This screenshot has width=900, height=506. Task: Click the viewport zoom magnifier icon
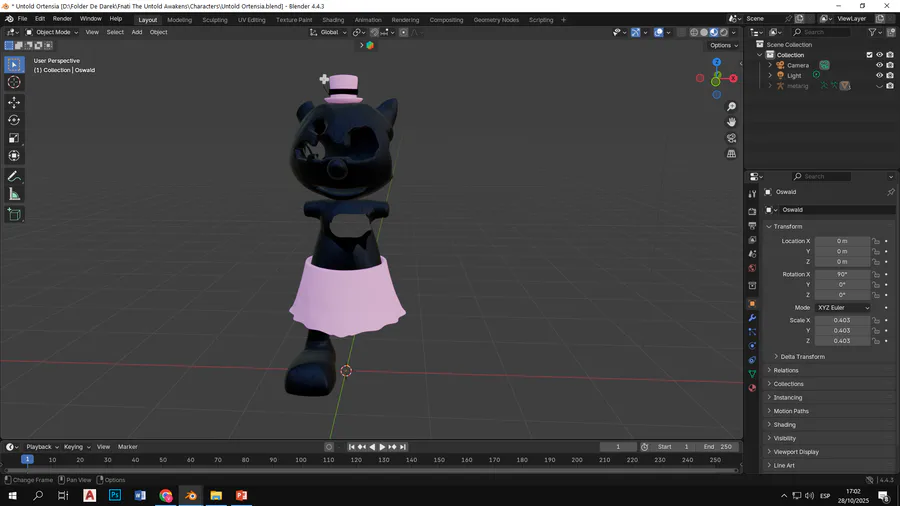pyautogui.click(x=731, y=107)
